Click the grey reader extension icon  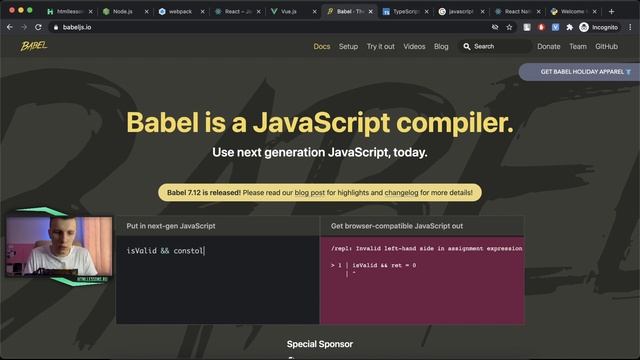click(527, 27)
